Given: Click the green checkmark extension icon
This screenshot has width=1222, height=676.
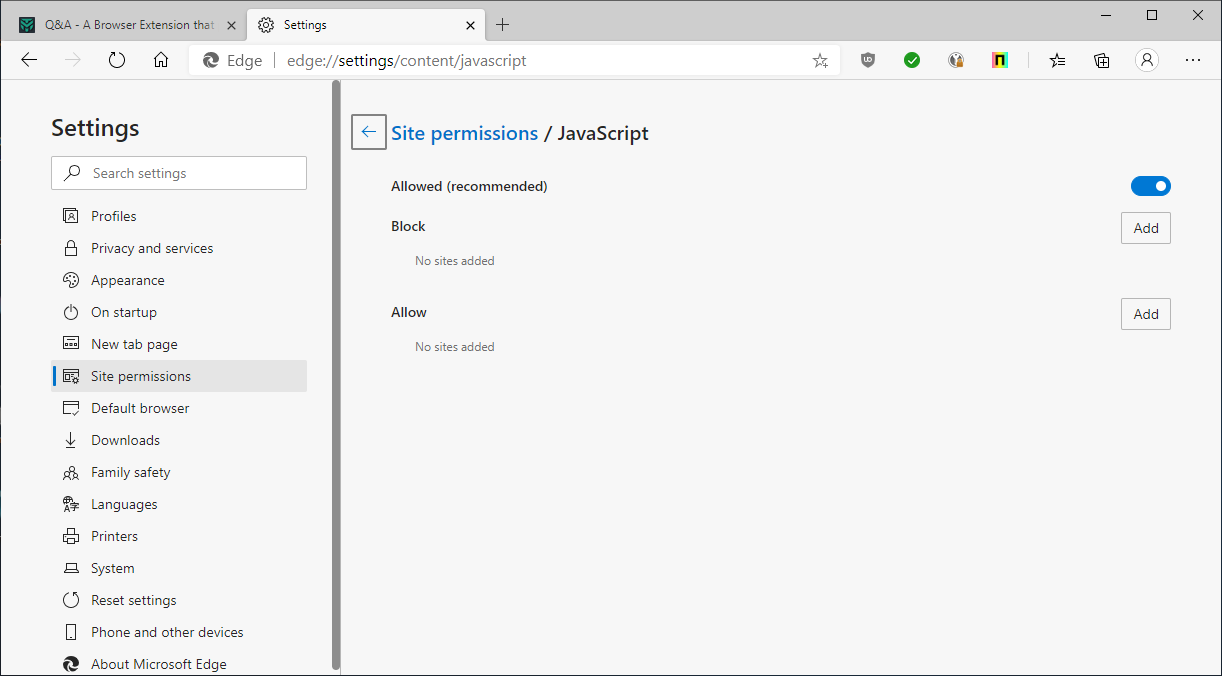Looking at the screenshot, I should (912, 60).
